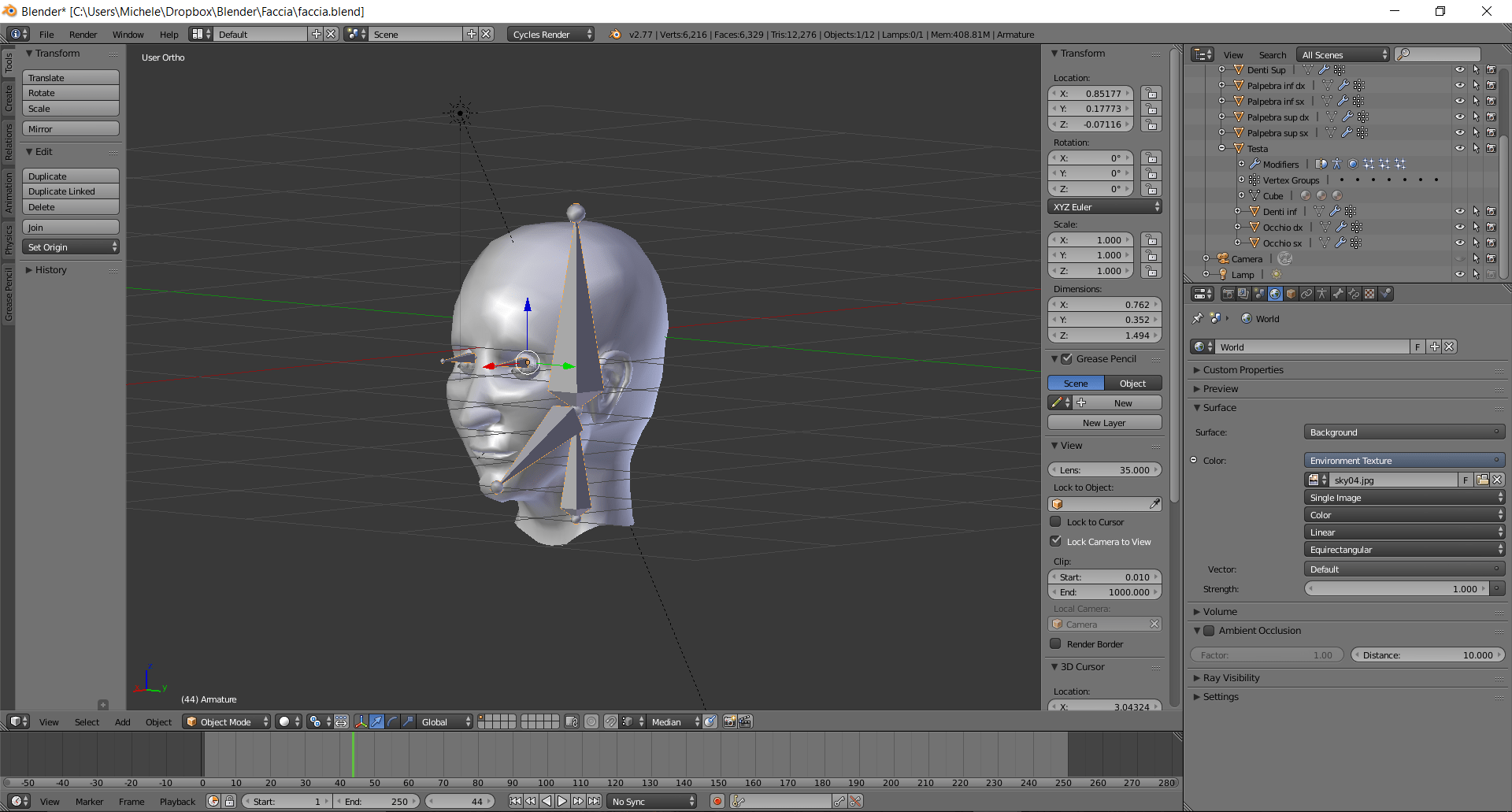Open the Bone Constraints properties tab
This screenshot has height=812, width=1512.
point(1354,294)
